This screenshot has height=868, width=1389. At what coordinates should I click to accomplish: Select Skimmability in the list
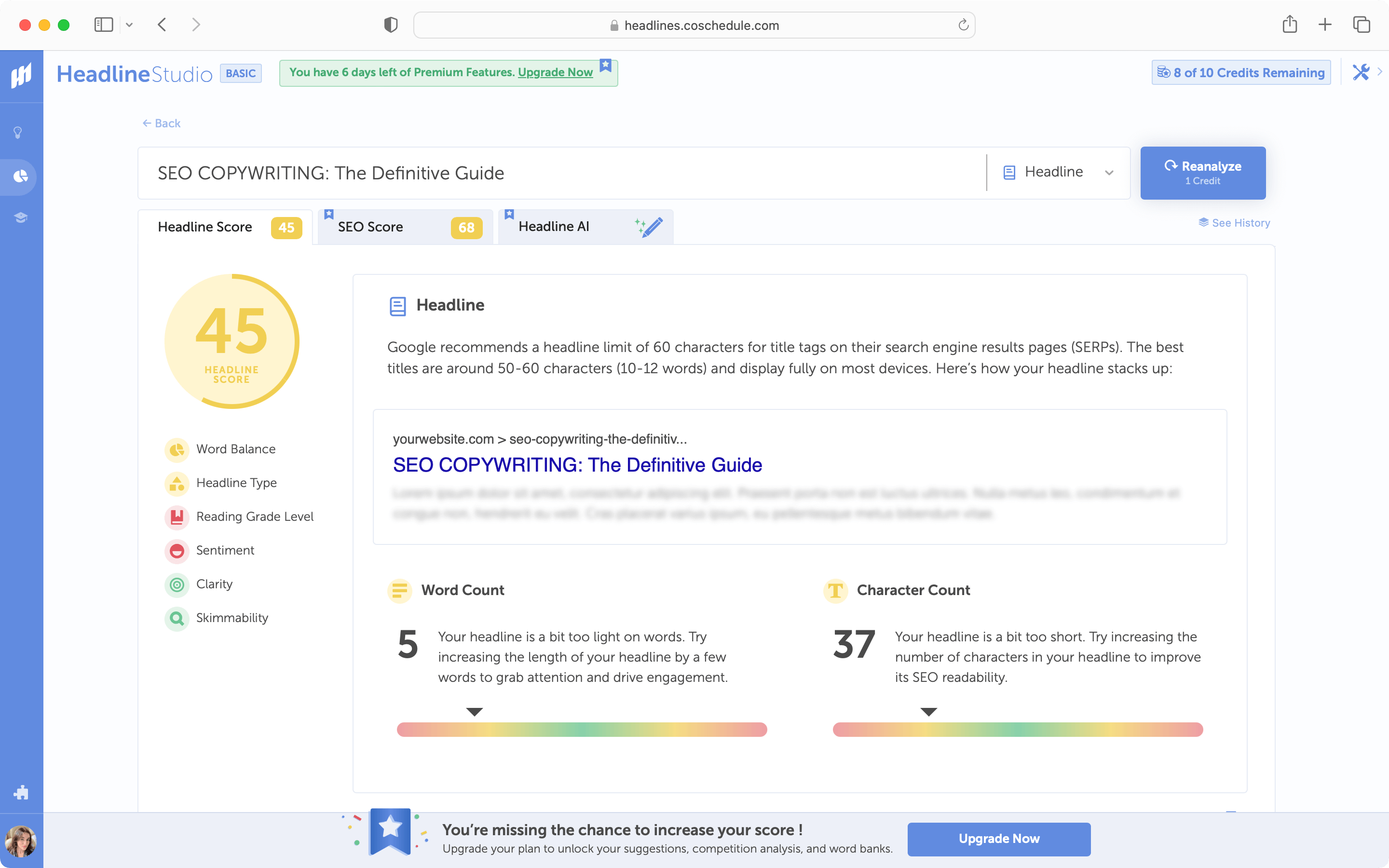tap(232, 618)
